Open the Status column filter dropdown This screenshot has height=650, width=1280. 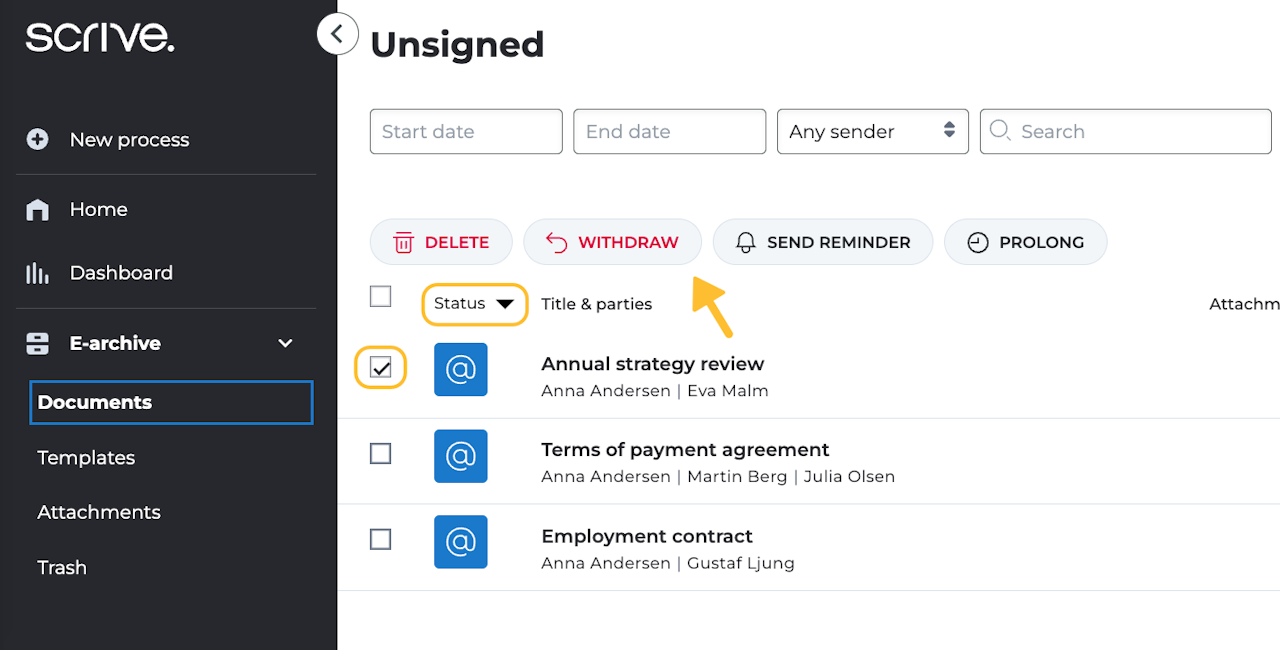coord(474,304)
